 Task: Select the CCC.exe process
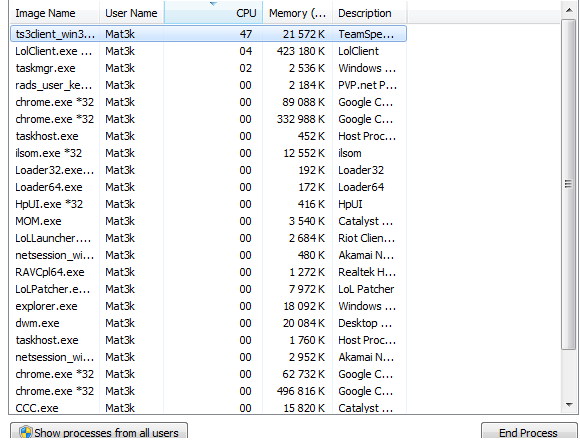209,408
